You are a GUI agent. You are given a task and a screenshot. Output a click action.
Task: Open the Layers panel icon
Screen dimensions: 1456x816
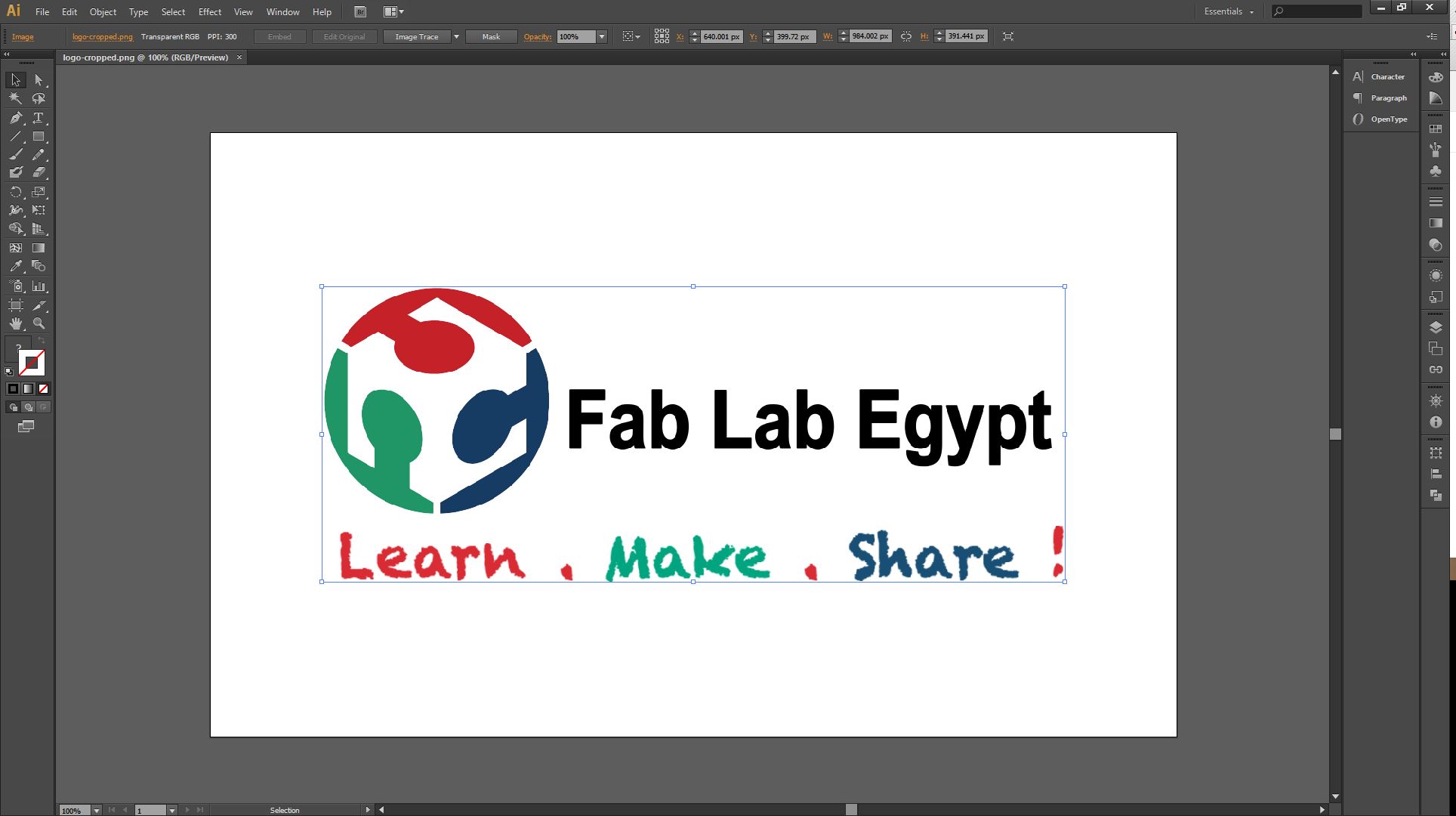click(1436, 327)
